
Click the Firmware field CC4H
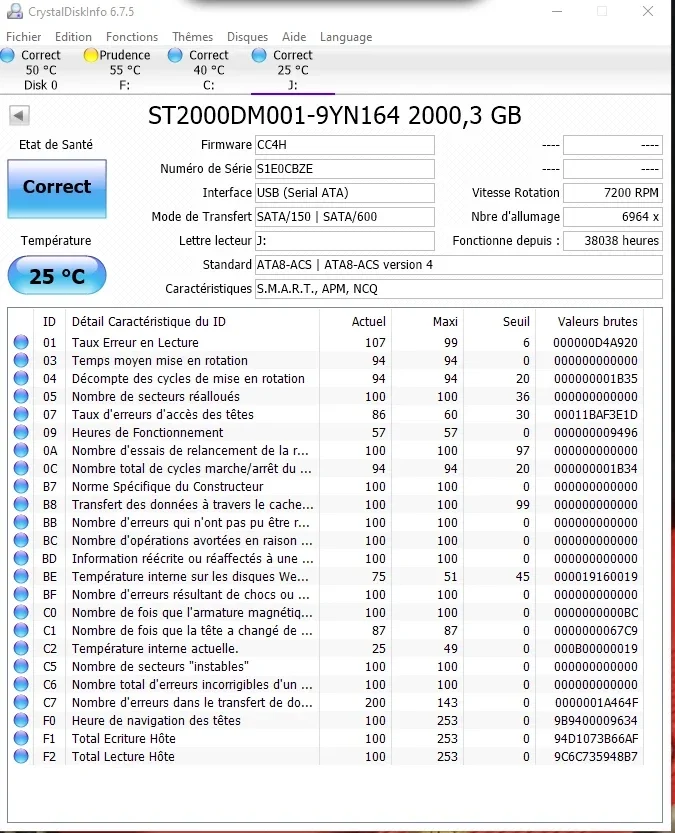[345, 145]
